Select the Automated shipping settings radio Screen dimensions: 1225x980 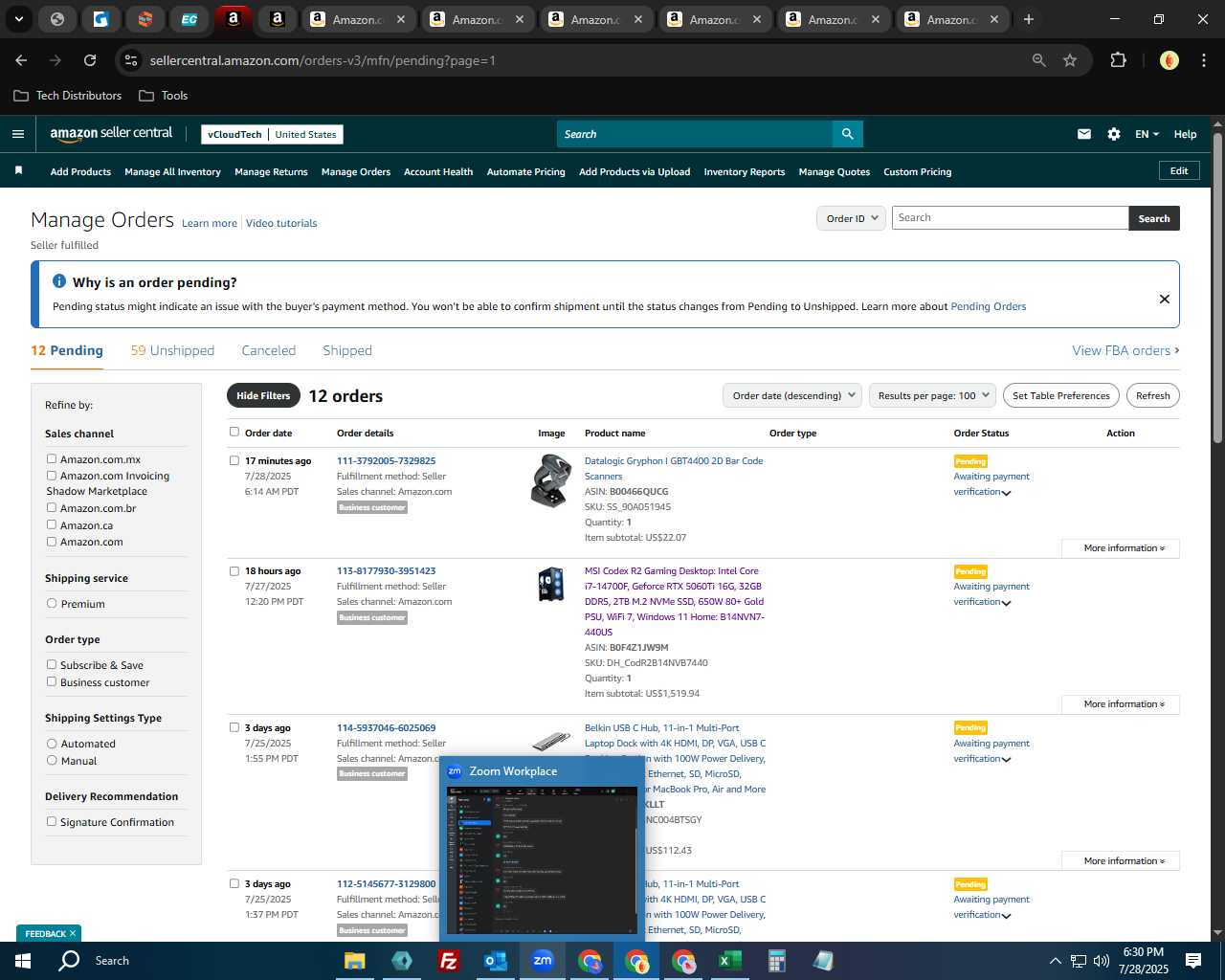coord(52,743)
